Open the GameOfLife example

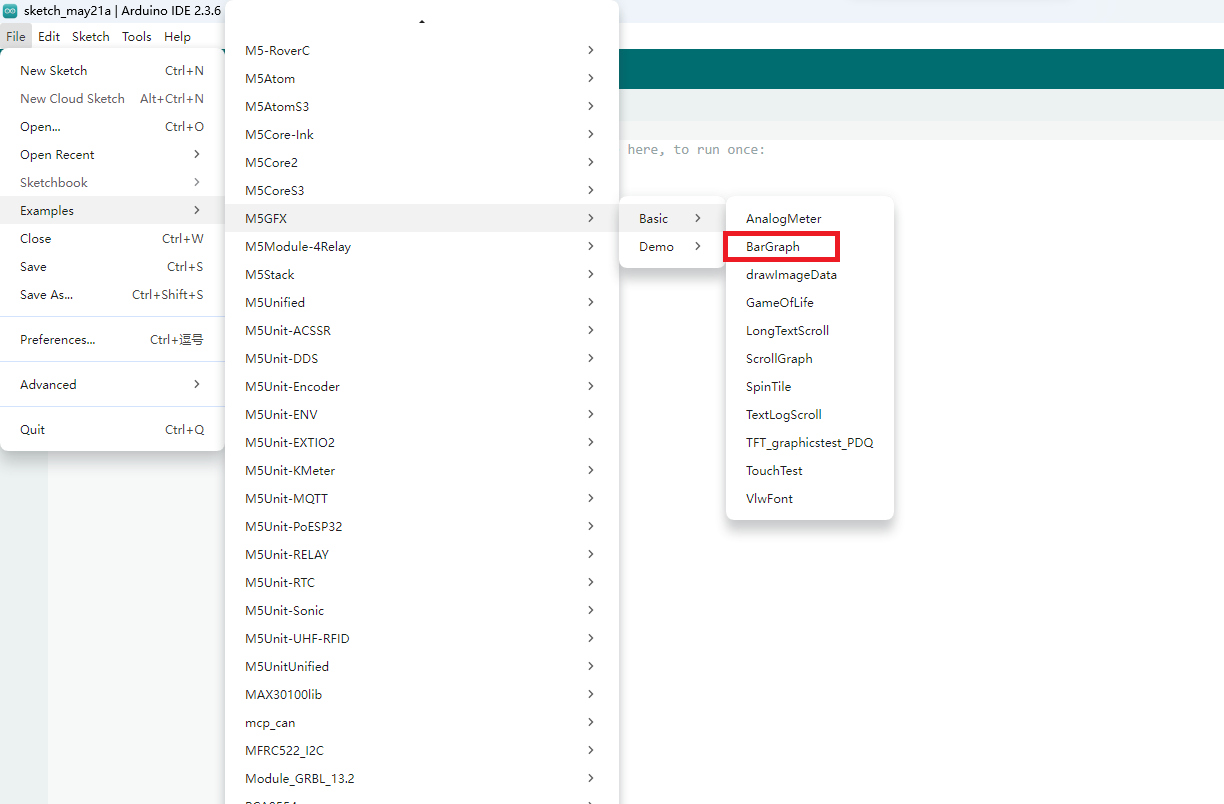(x=809, y=303)
